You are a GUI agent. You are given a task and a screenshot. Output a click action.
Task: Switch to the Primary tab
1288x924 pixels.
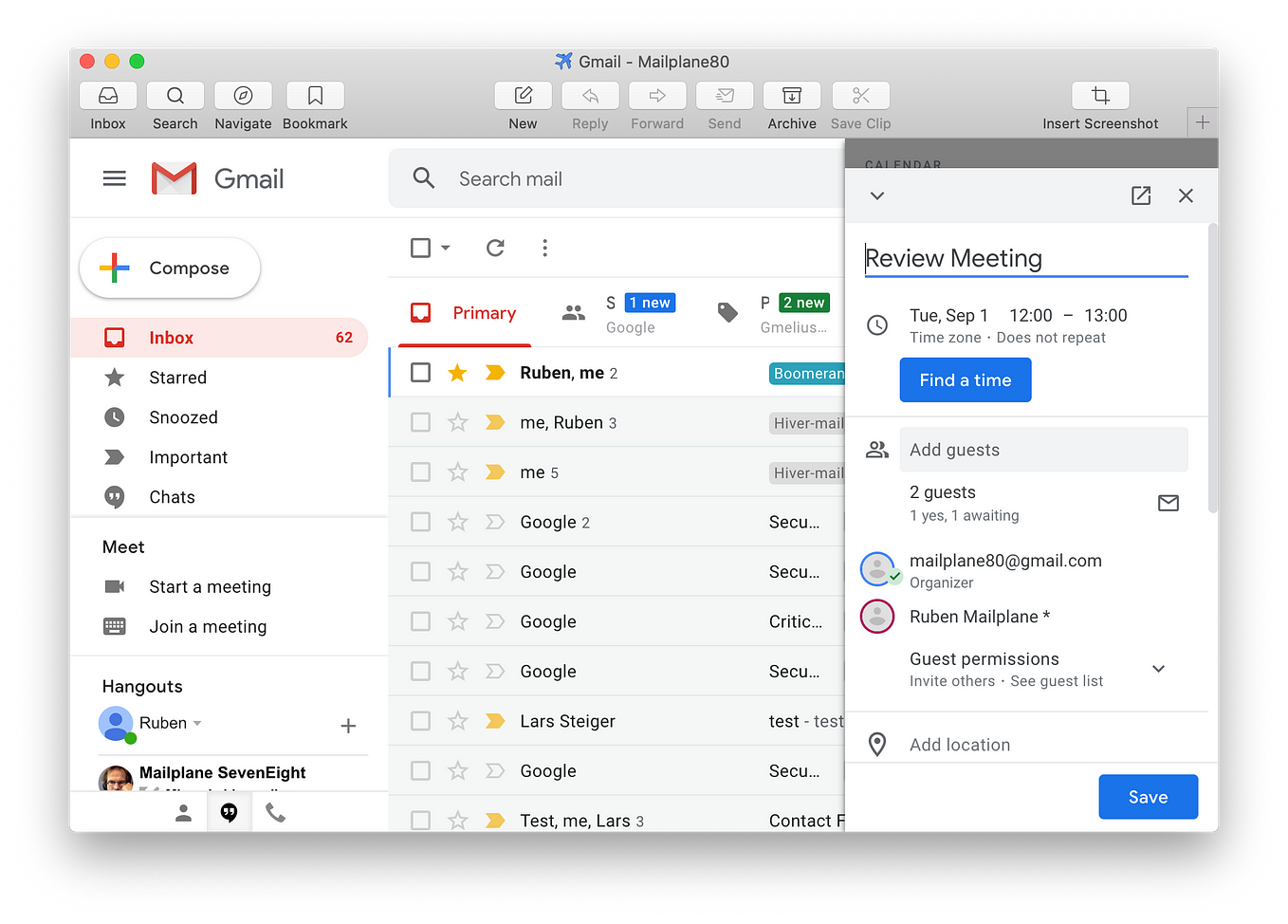465,313
